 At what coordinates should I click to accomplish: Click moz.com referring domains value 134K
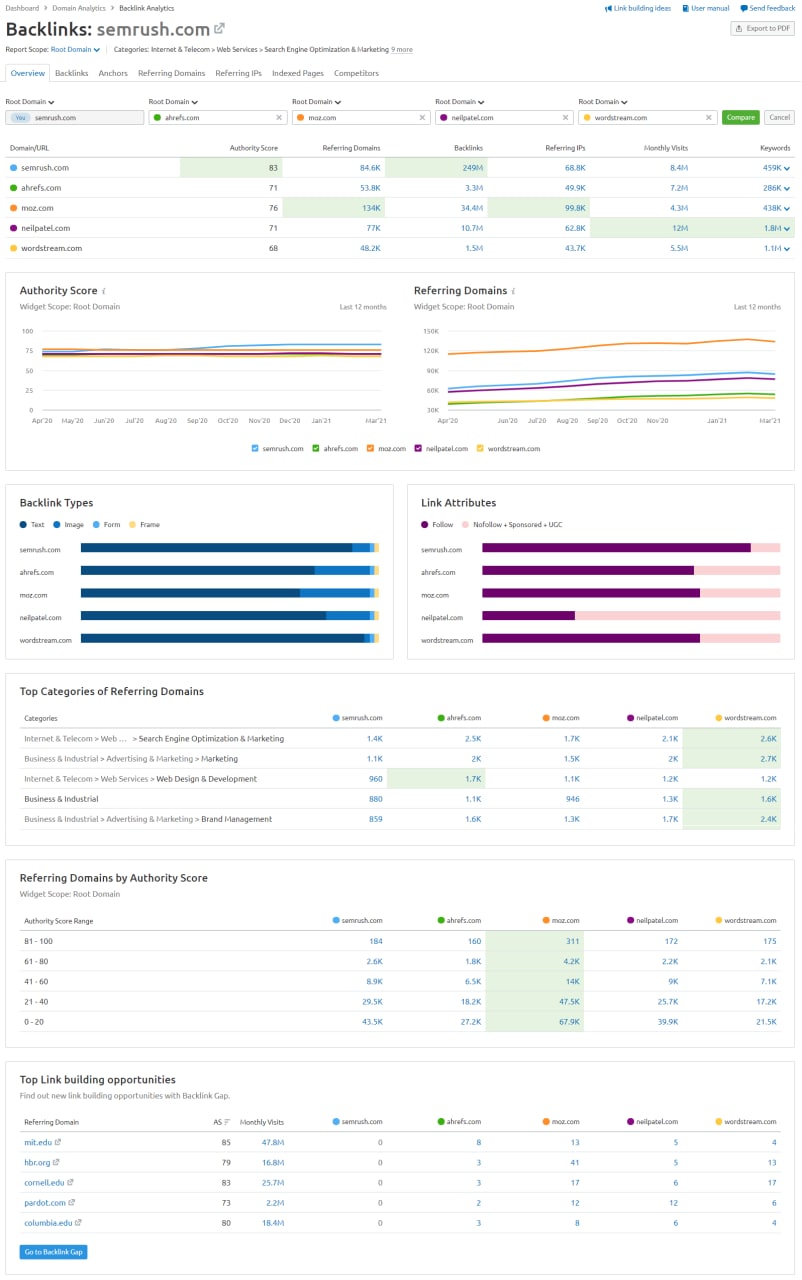click(x=370, y=208)
